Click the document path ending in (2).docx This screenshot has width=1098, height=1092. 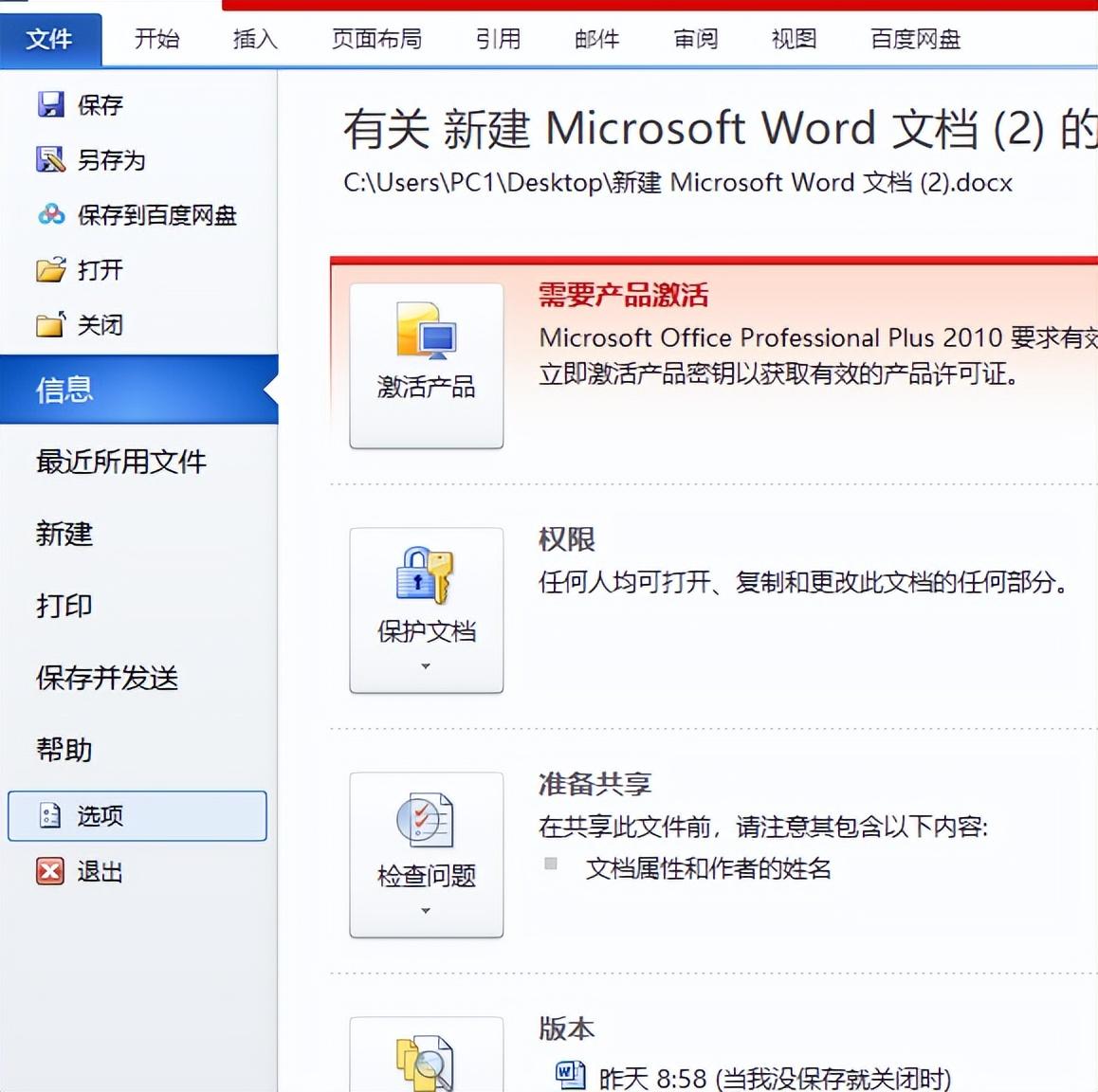click(x=678, y=183)
